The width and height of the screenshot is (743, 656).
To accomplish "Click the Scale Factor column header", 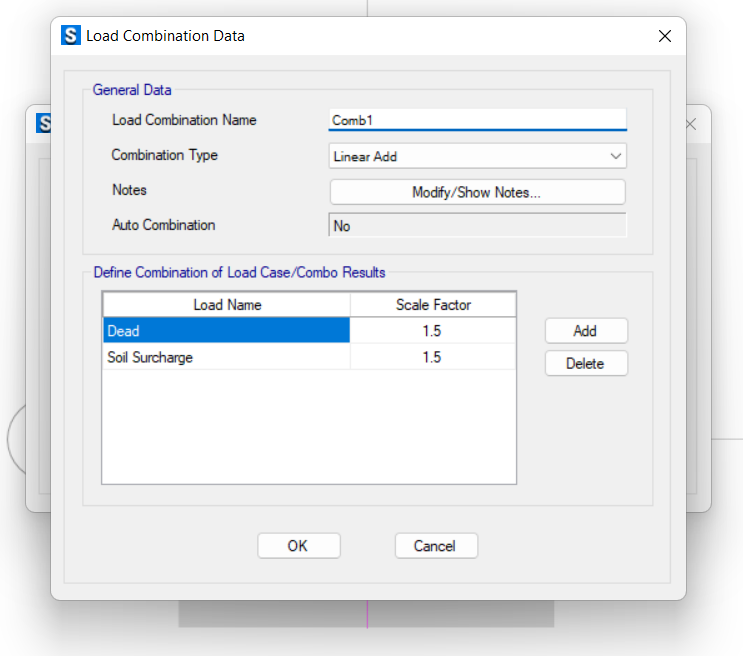I will 433,305.
